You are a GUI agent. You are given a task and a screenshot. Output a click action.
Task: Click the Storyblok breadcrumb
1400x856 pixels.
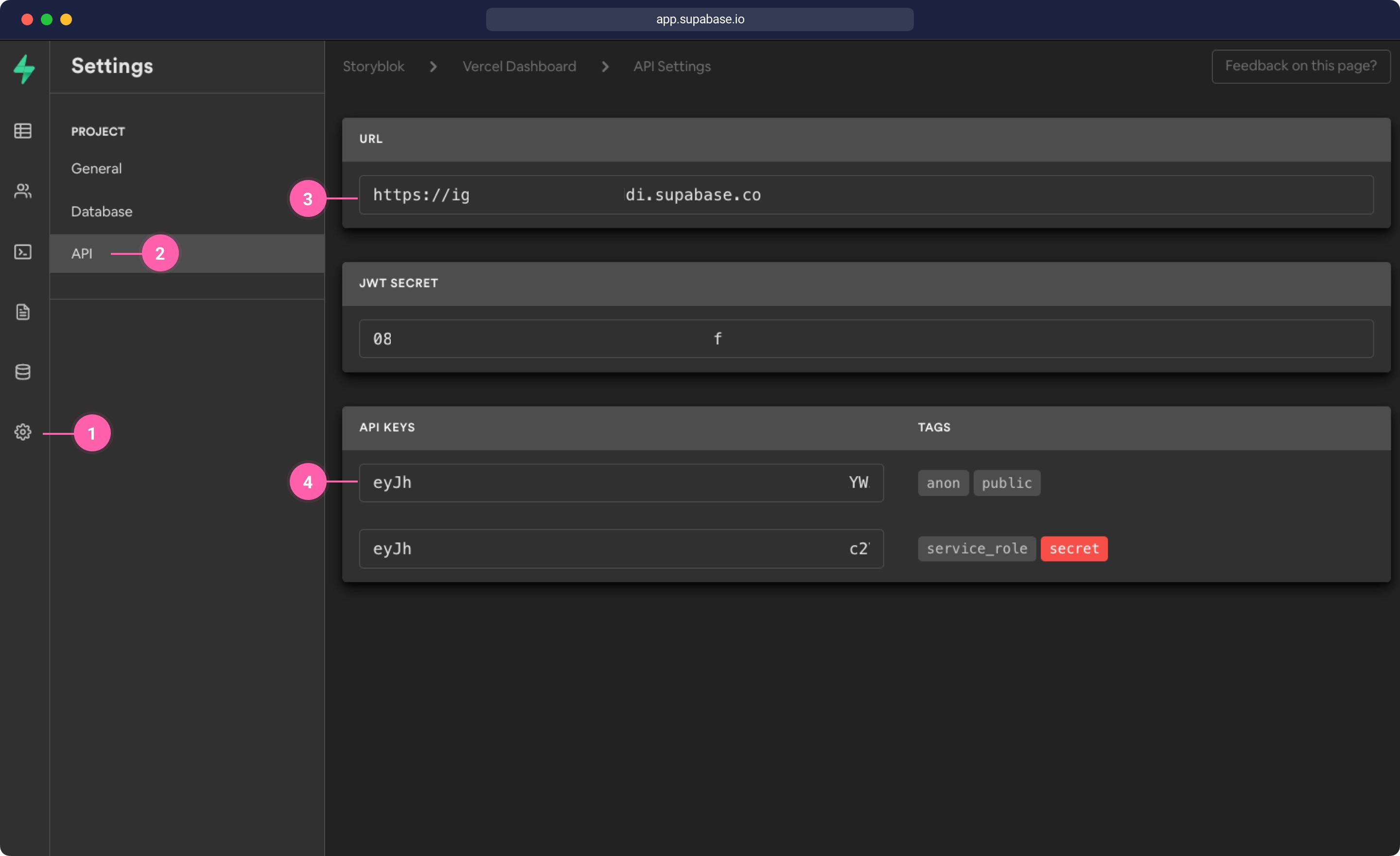pyautogui.click(x=373, y=67)
